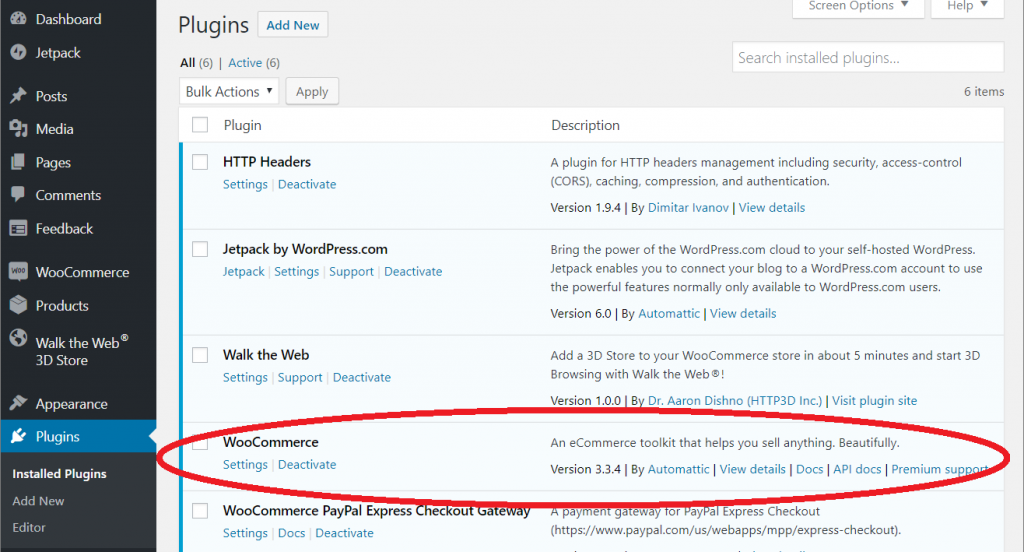Screen dimensions: 1024x552
Task: Open WooCommerce API docs link
Action: [x=857, y=469]
